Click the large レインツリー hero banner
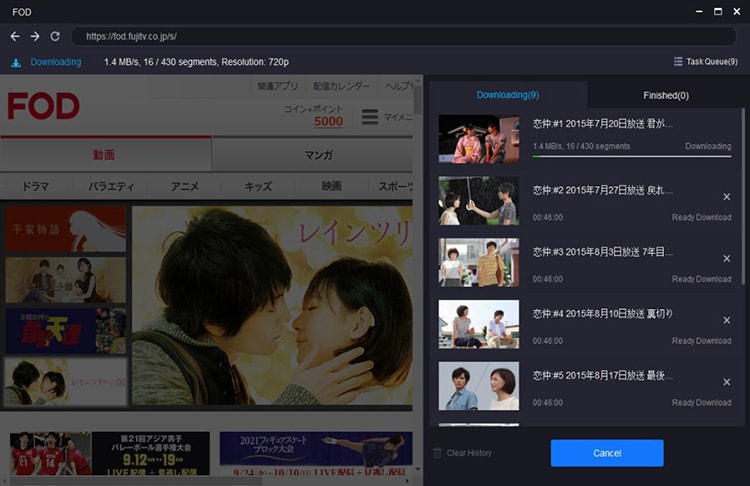The height and width of the screenshot is (486, 750). (272, 306)
